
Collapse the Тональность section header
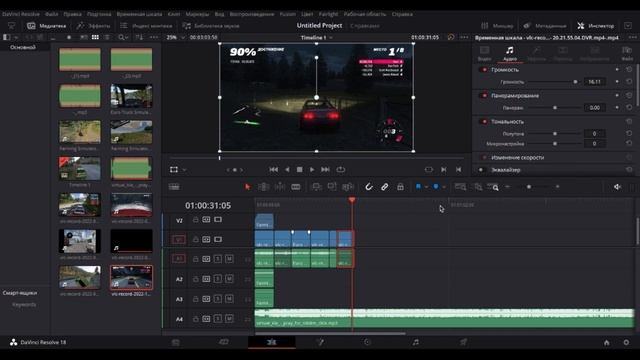click(x=507, y=122)
